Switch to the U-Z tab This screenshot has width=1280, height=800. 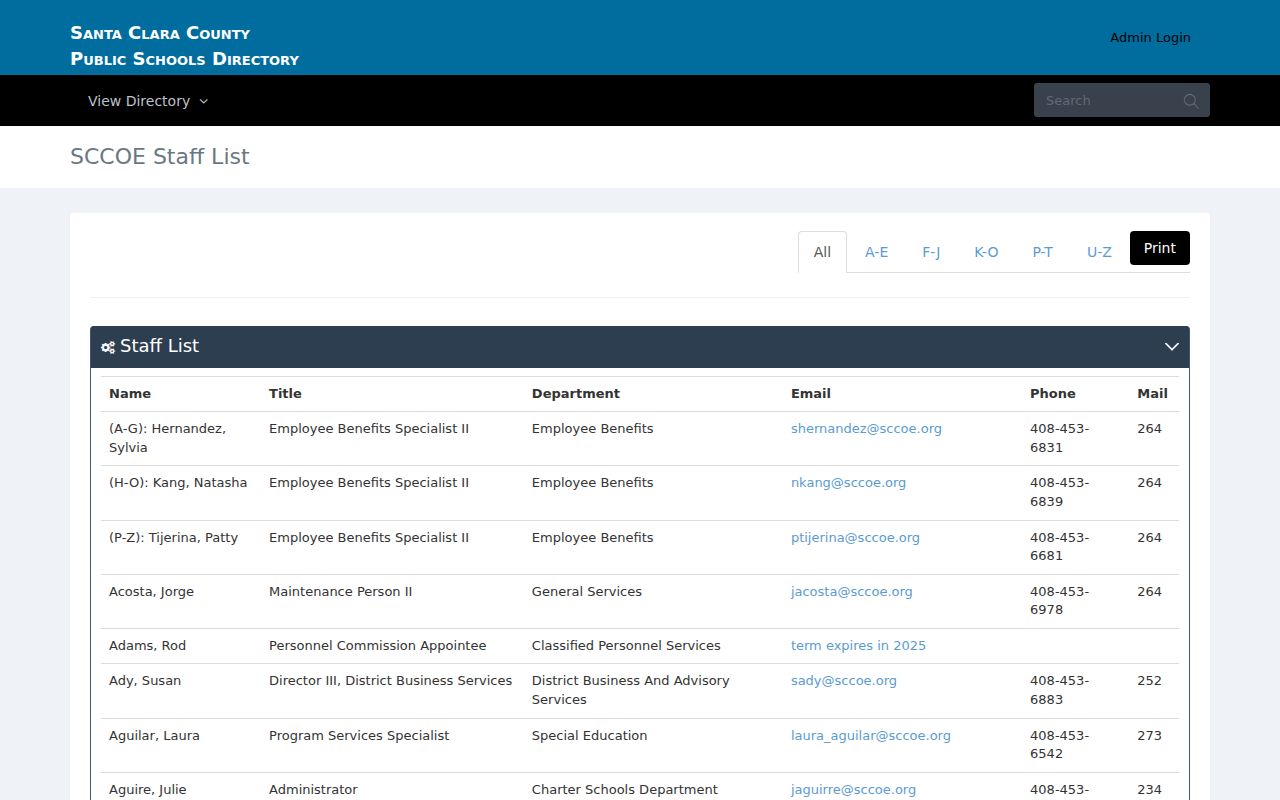point(1099,252)
